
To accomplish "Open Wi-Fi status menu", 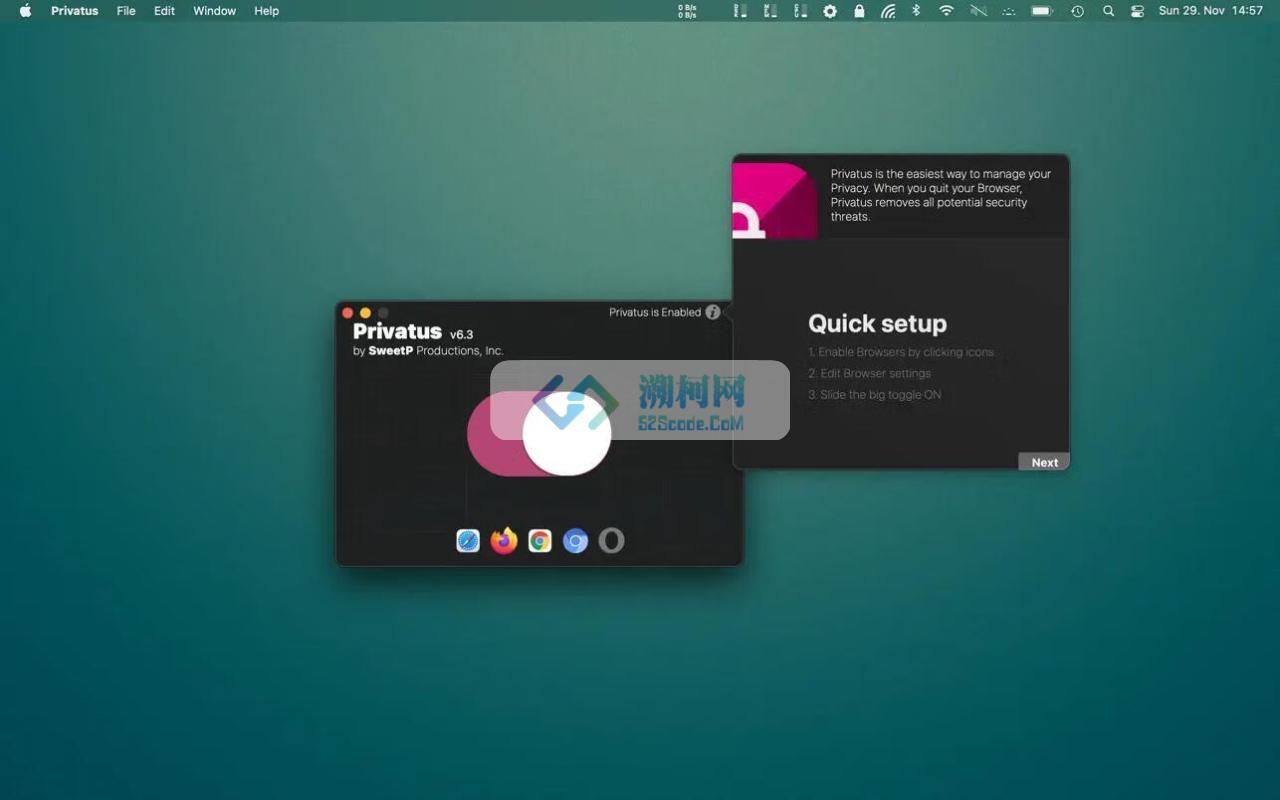I will tap(946, 11).
